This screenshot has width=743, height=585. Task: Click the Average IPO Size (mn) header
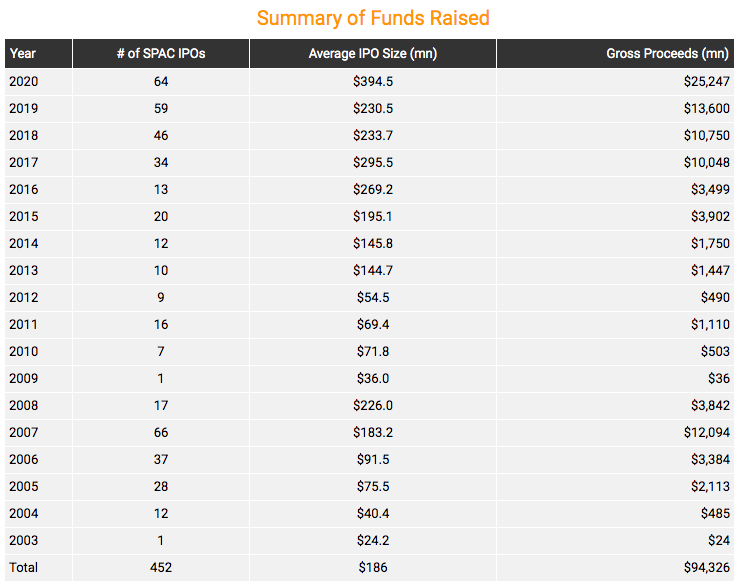(x=372, y=54)
